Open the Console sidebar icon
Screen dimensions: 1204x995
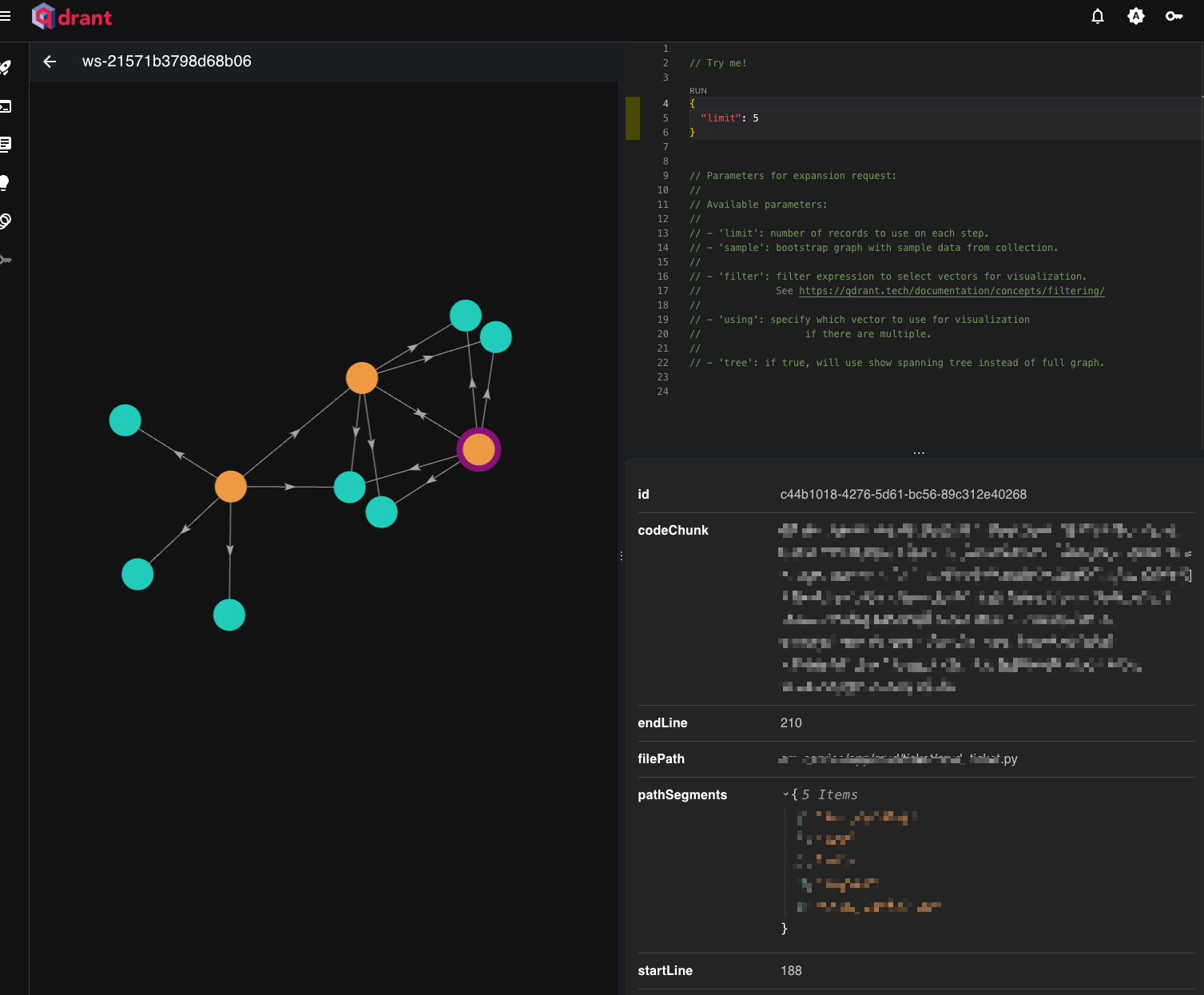[x=5, y=106]
